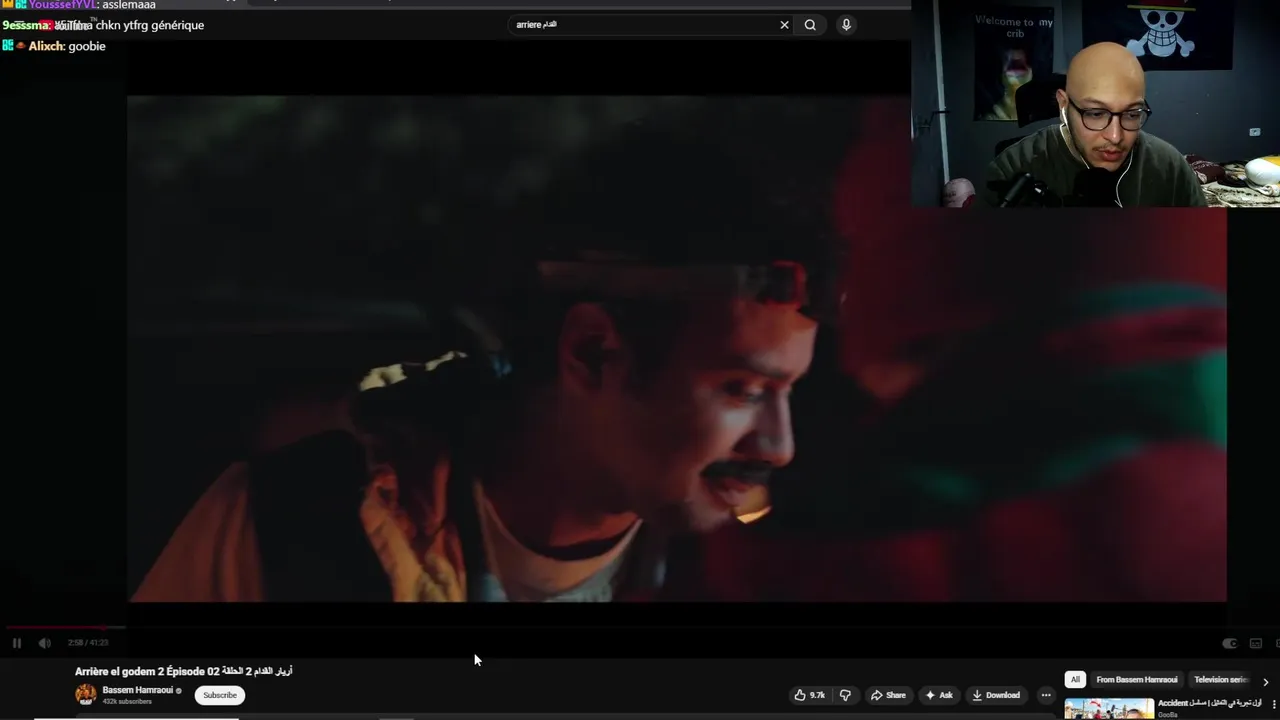Screen dimensions: 1280x720
Task: Like the video showing 9.7k likes
Action: click(810, 695)
